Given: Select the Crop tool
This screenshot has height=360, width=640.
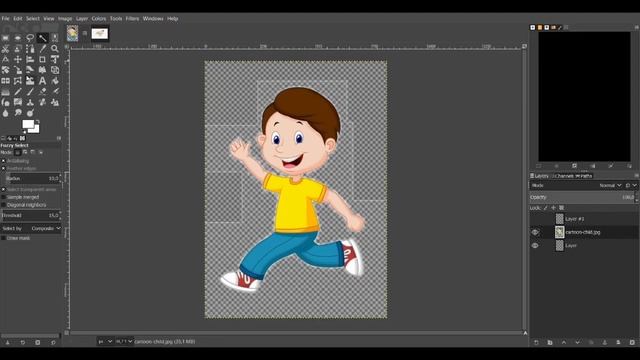Looking at the screenshot, I should pyautogui.click(x=42, y=60).
